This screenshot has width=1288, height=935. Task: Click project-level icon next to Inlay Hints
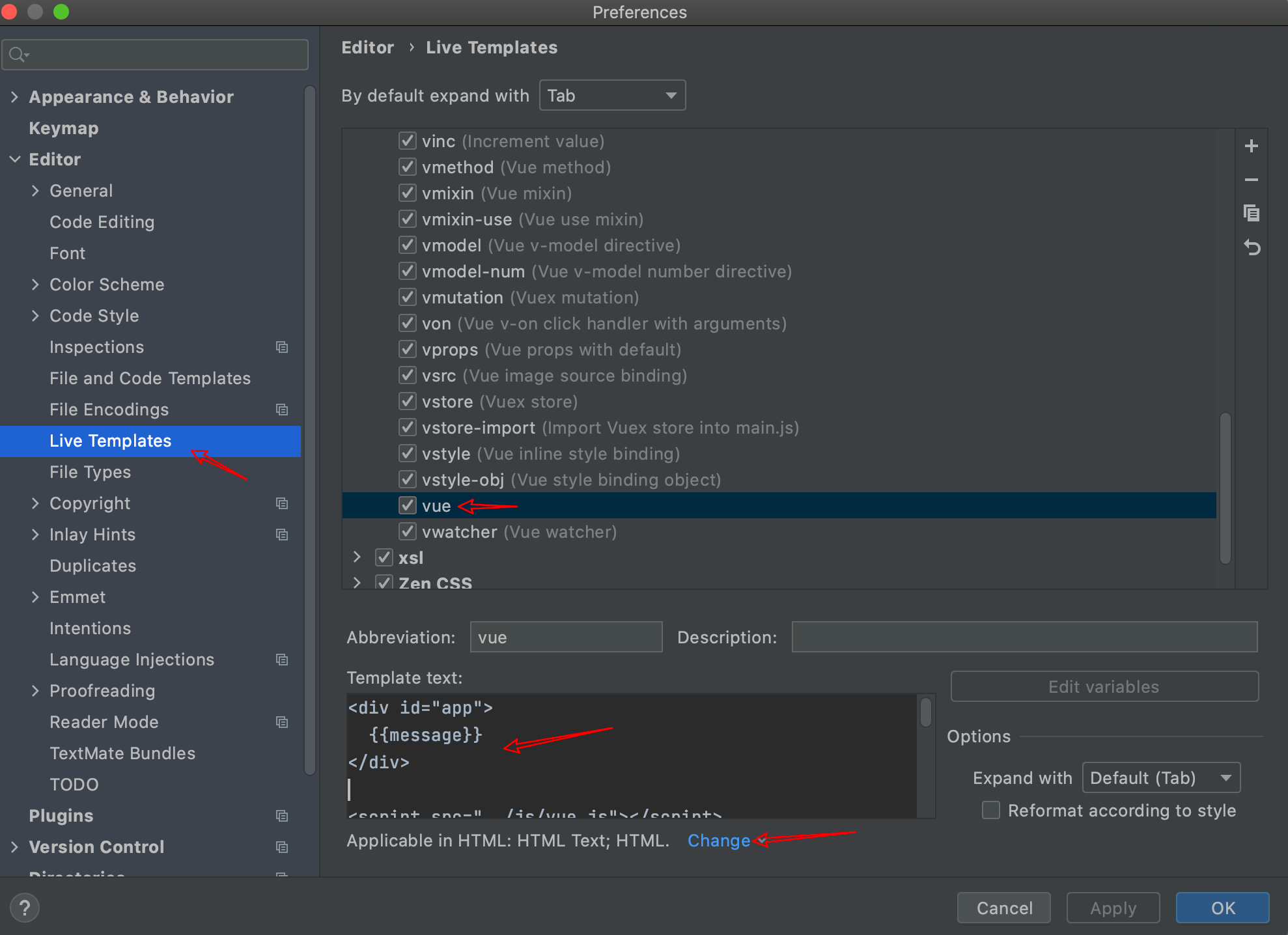(282, 535)
